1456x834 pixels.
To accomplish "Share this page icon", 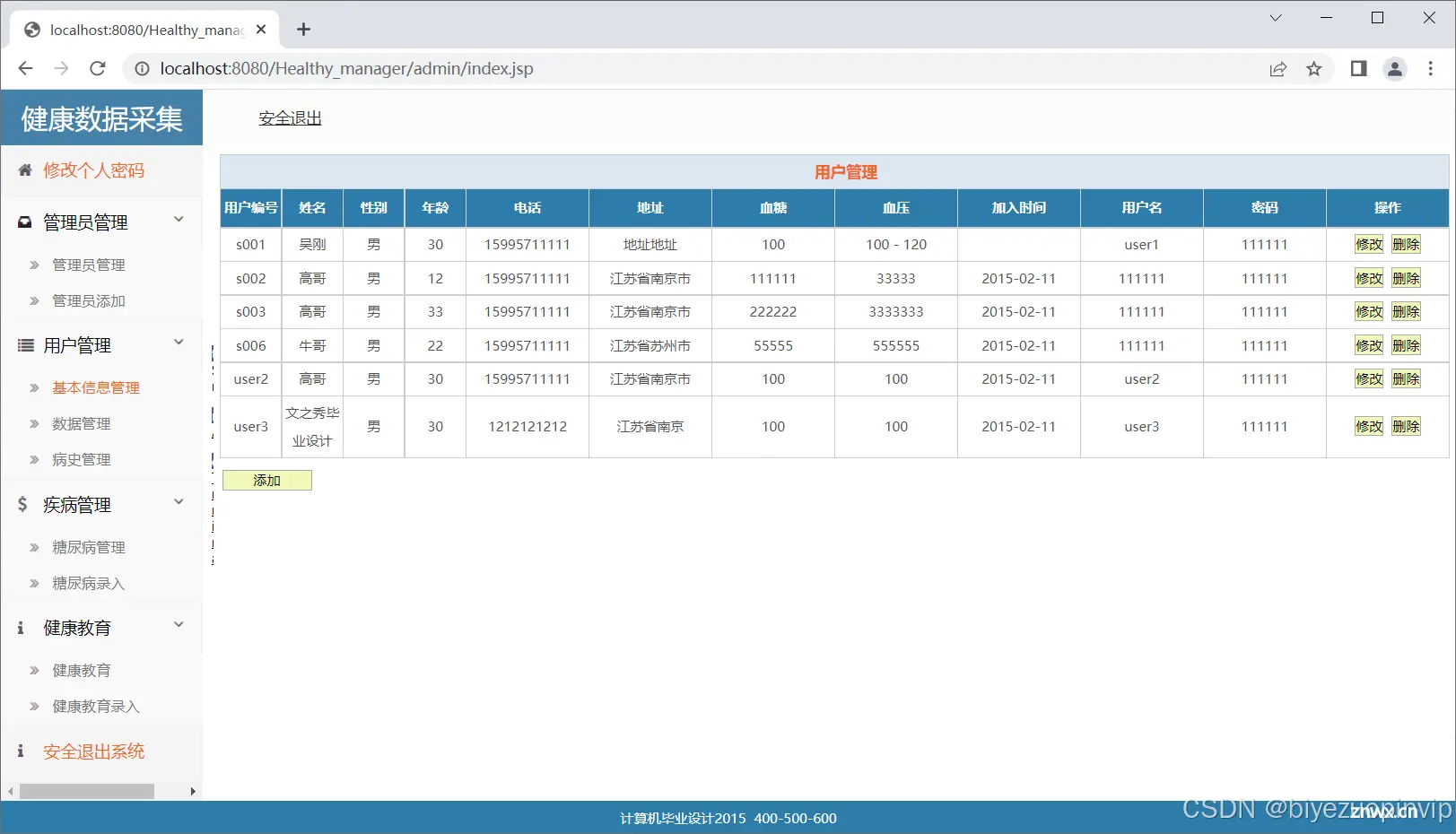I will 1277,69.
